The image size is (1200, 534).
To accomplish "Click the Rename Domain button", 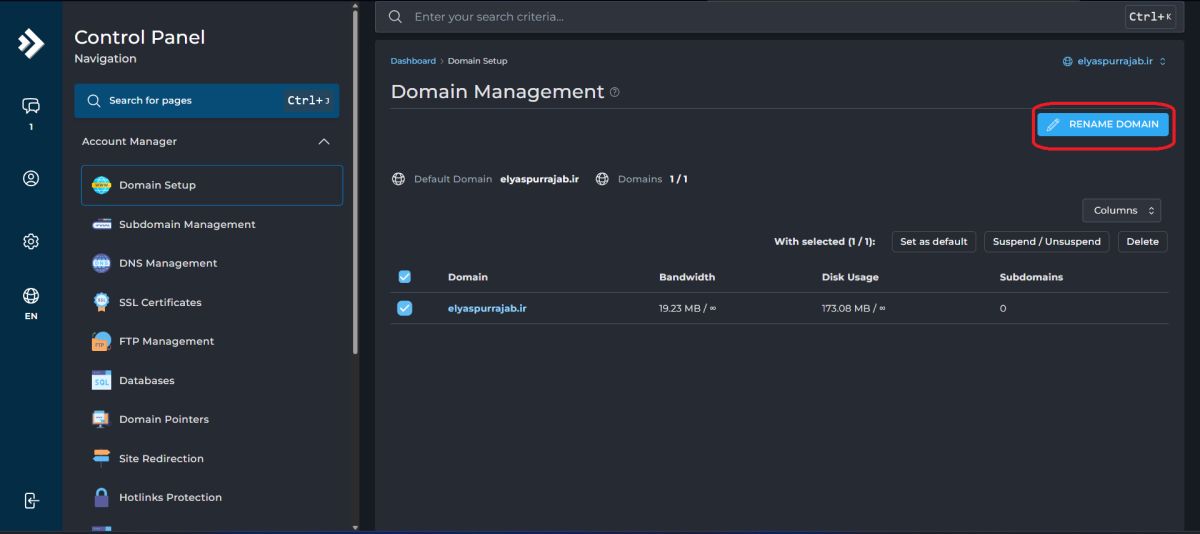I will coord(1102,124).
